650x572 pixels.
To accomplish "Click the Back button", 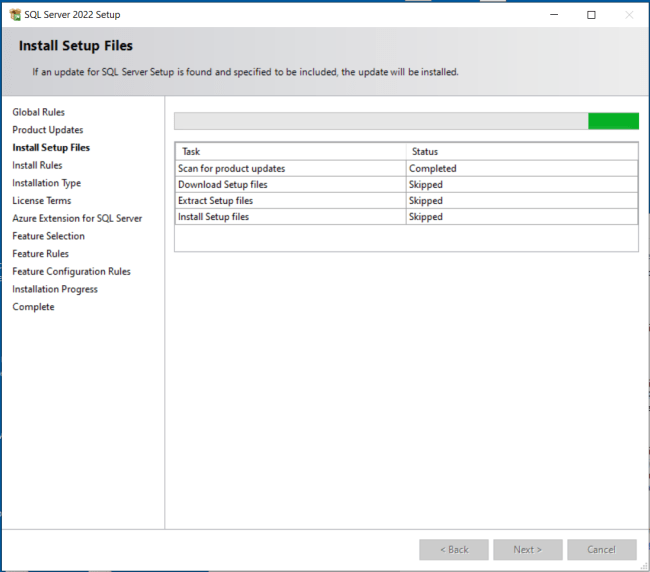I will point(454,550).
